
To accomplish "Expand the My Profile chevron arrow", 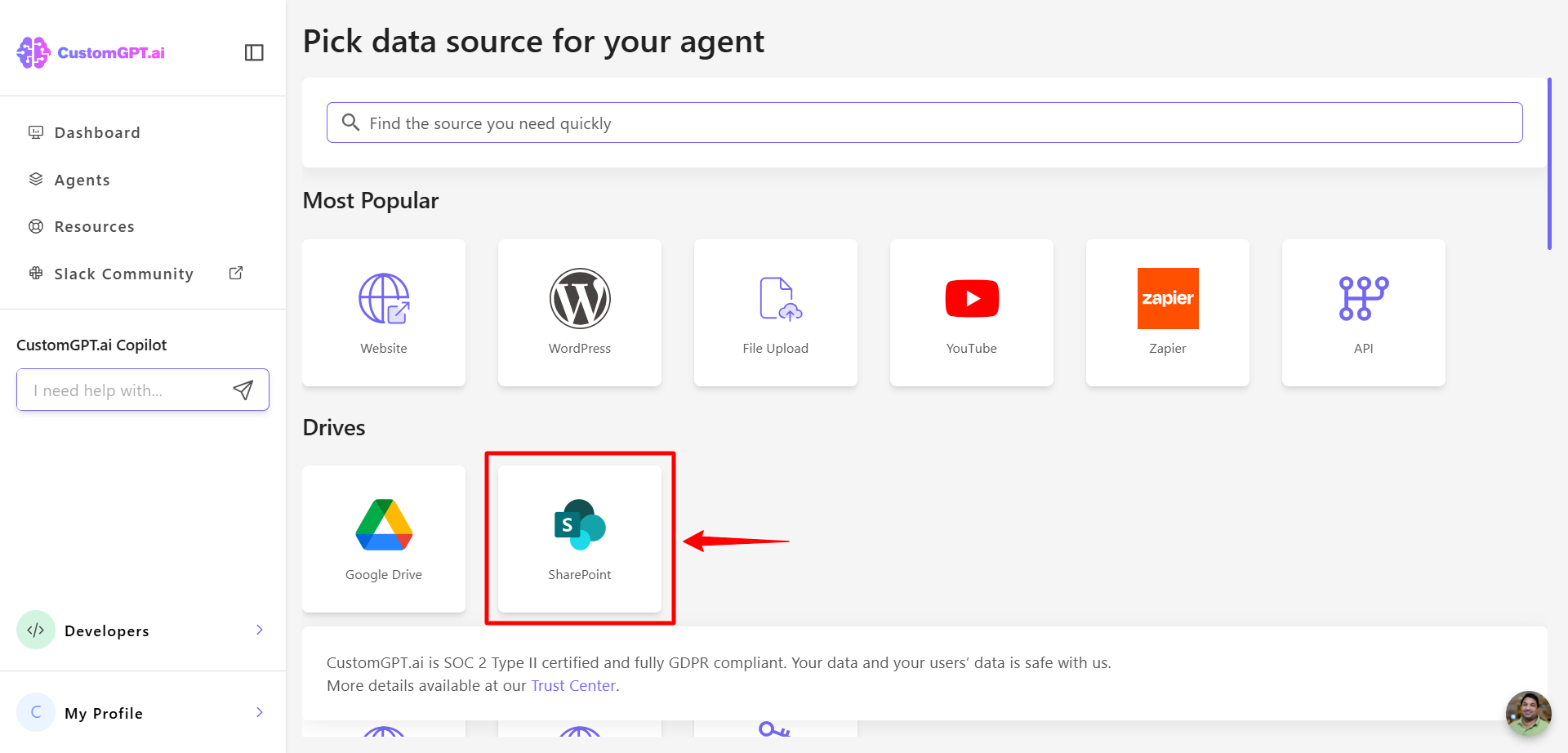I will pyautogui.click(x=260, y=712).
